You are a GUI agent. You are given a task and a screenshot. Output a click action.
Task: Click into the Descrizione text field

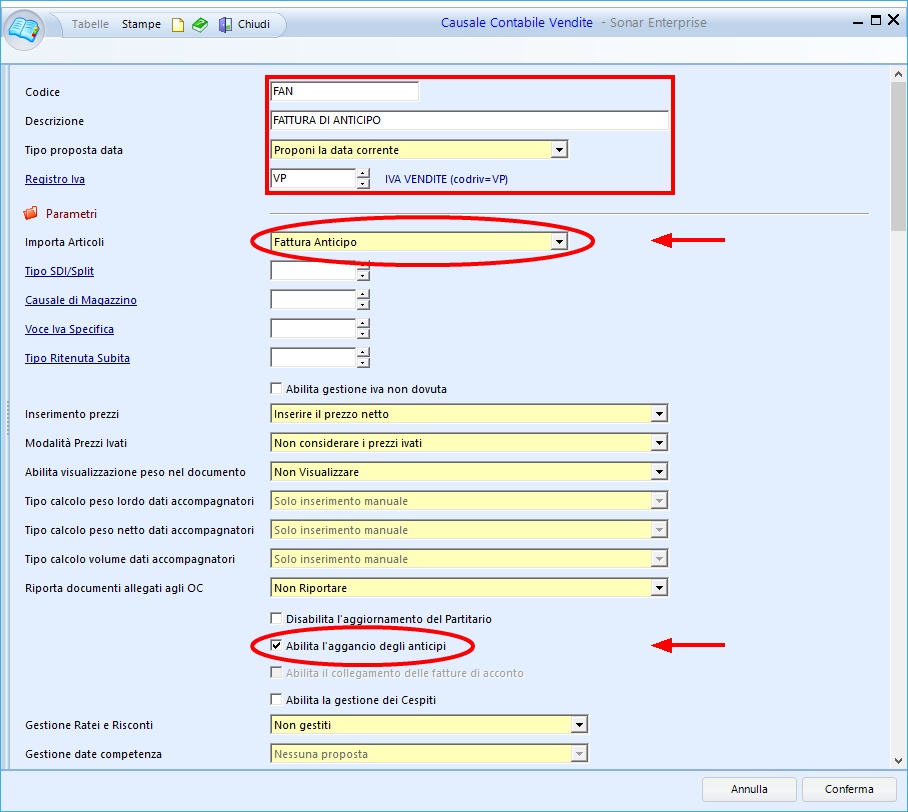469,120
